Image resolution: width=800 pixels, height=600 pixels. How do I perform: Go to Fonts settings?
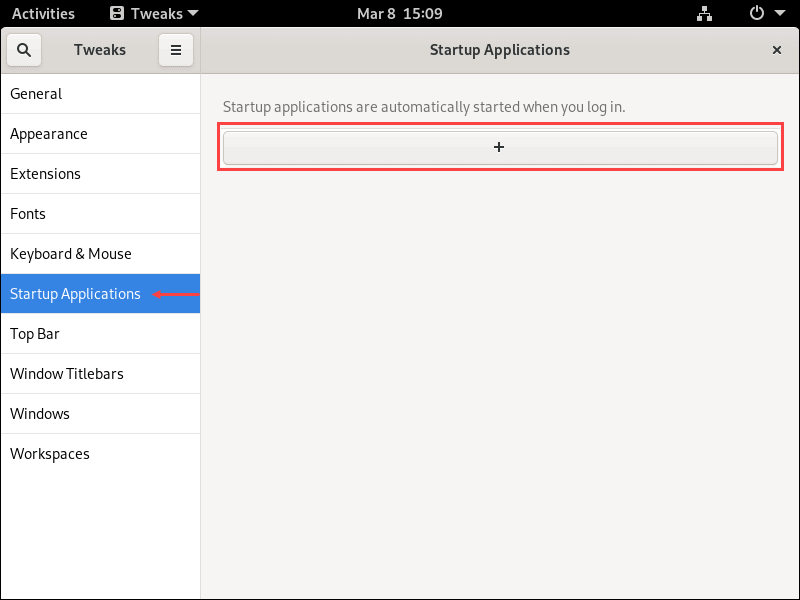pyautogui.click(x=101, y=214)
